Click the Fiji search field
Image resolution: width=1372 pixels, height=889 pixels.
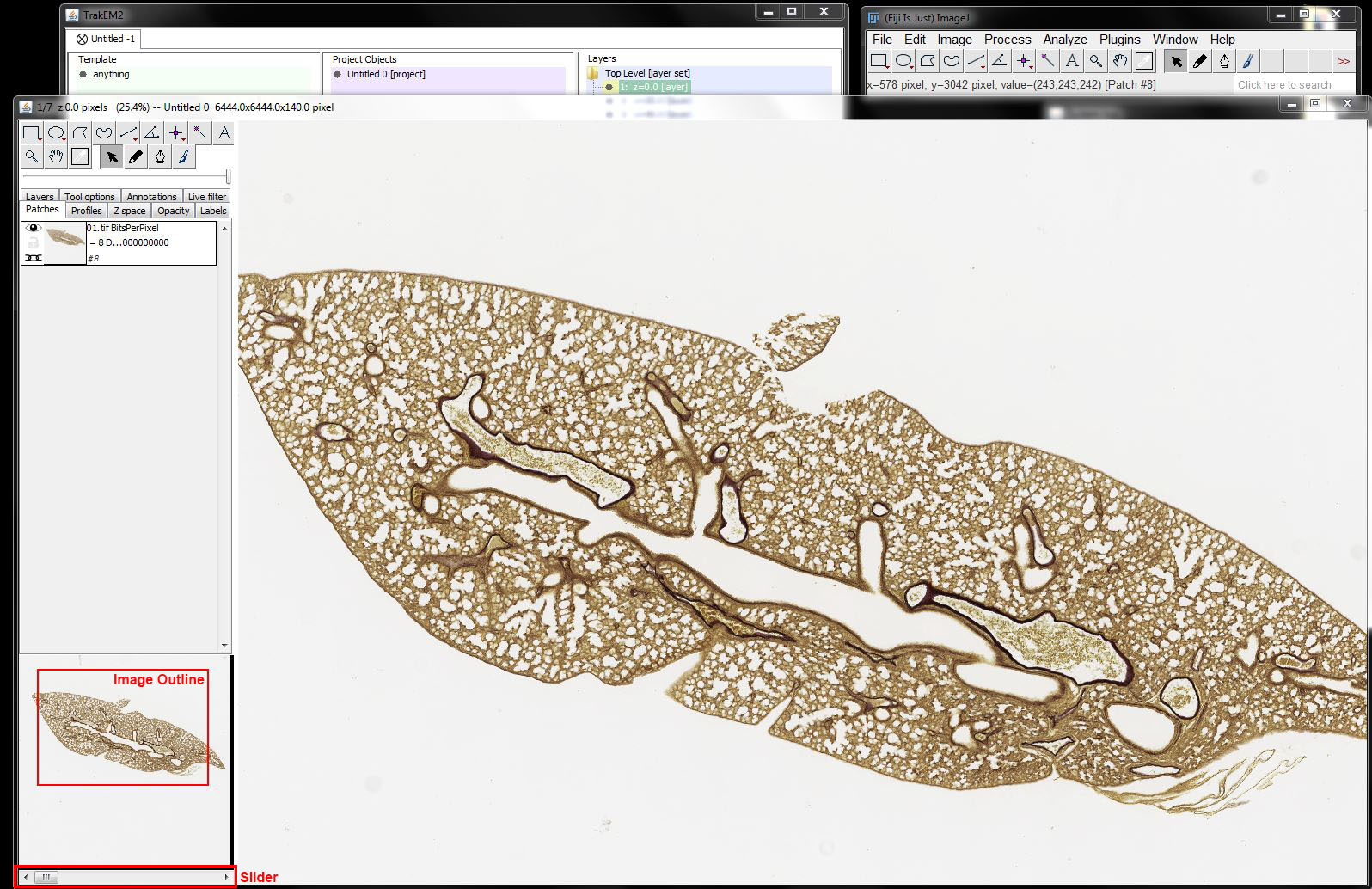(x=1283, y=85)
